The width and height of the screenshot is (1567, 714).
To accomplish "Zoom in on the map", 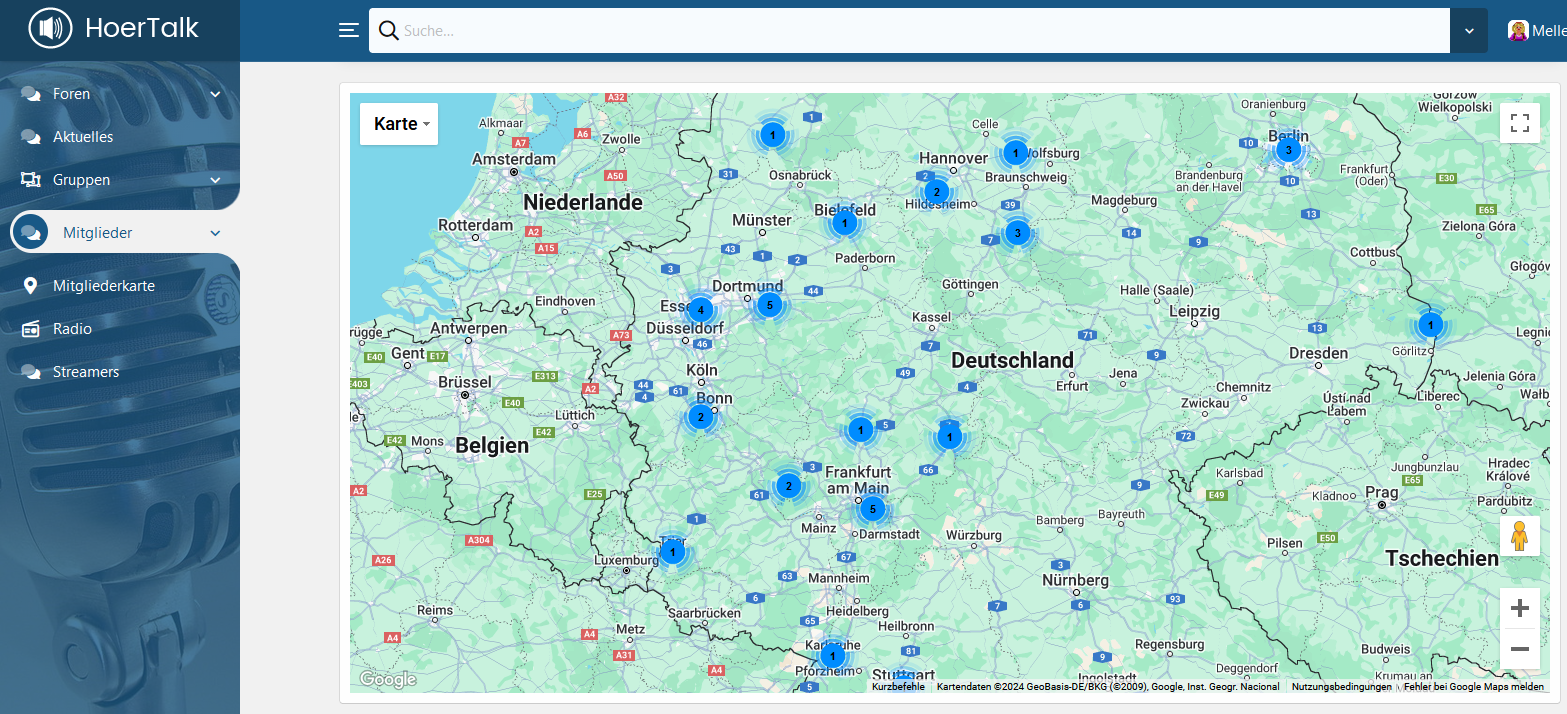I will pyautogui.click(x=1519, y=608).
